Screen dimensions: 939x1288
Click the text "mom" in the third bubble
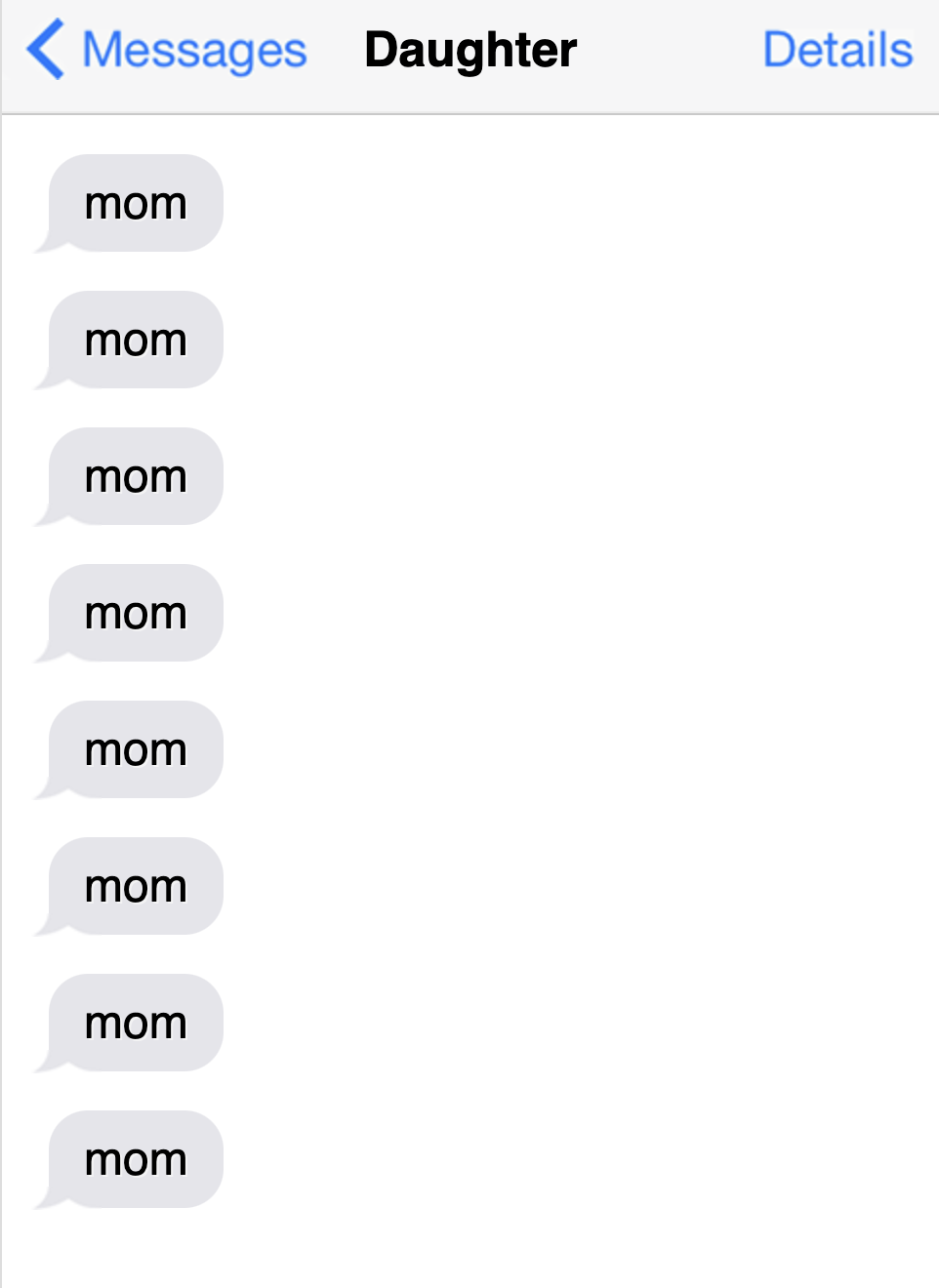[x=136, y=477]
